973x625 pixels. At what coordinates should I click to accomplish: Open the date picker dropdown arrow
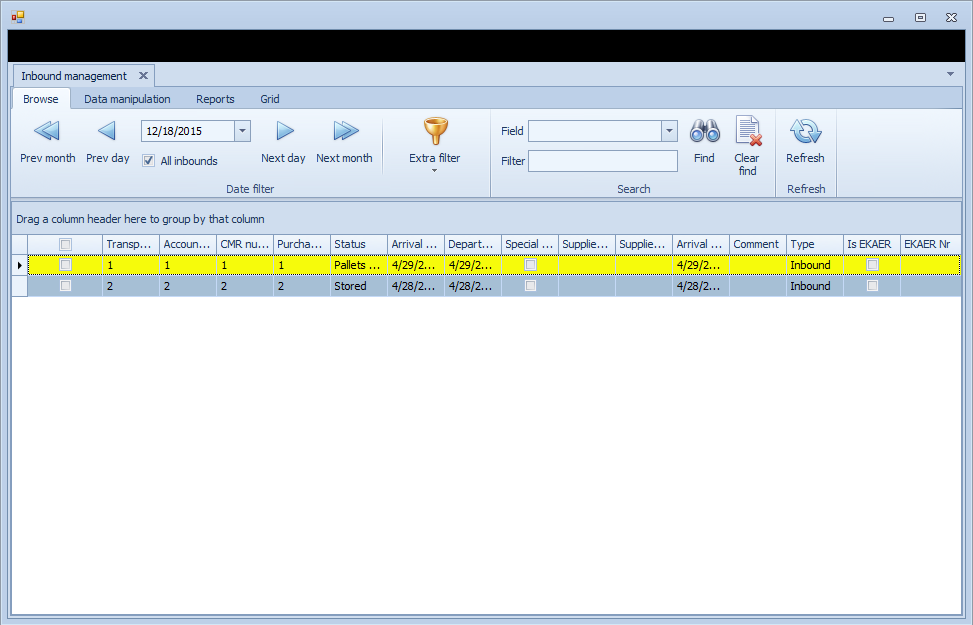242,131
